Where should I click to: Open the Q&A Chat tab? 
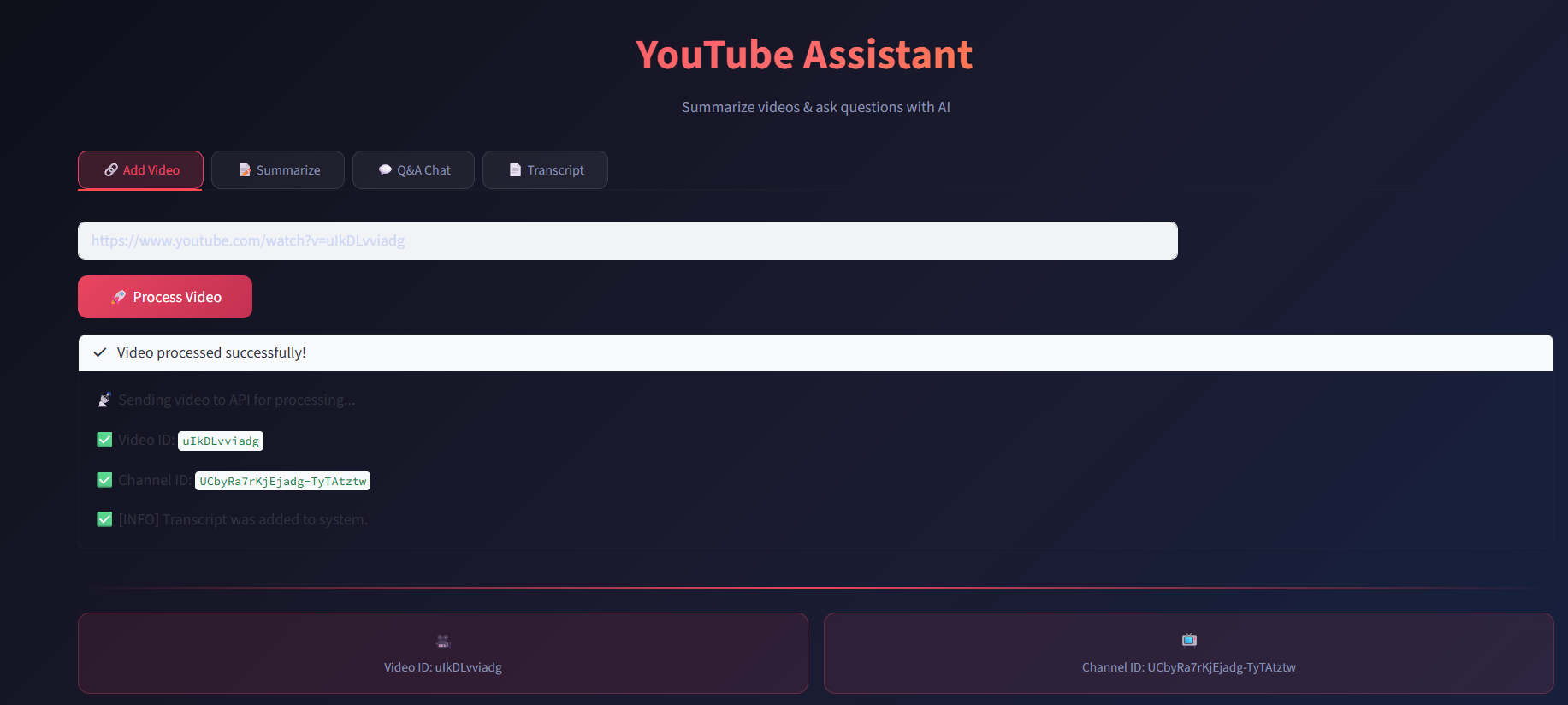[x=413, y=169]
